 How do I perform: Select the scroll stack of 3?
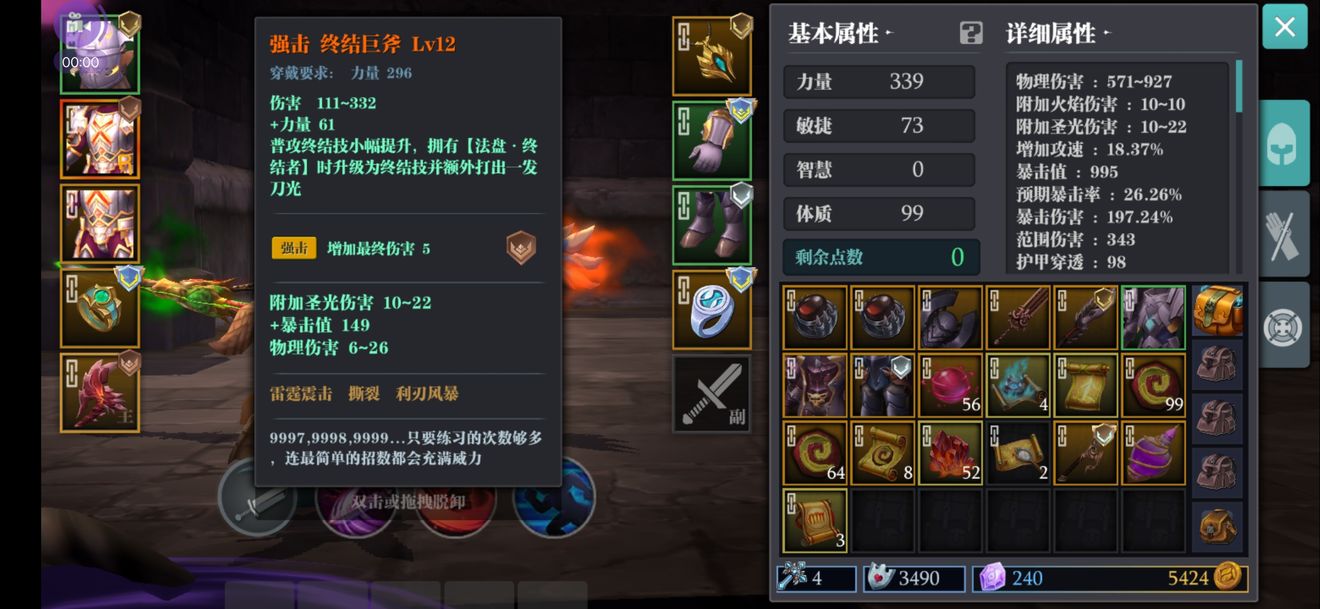point(816,521)
